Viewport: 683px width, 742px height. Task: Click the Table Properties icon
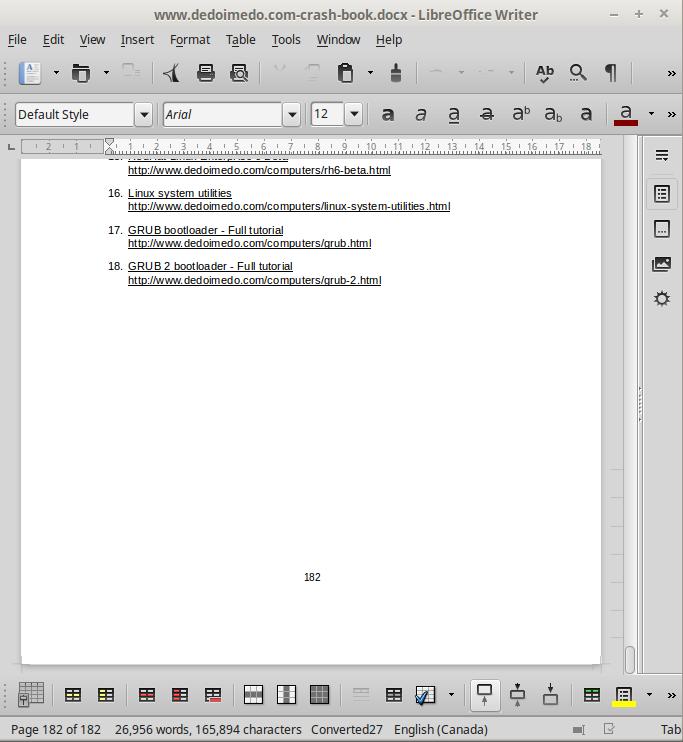coord(31,695)
